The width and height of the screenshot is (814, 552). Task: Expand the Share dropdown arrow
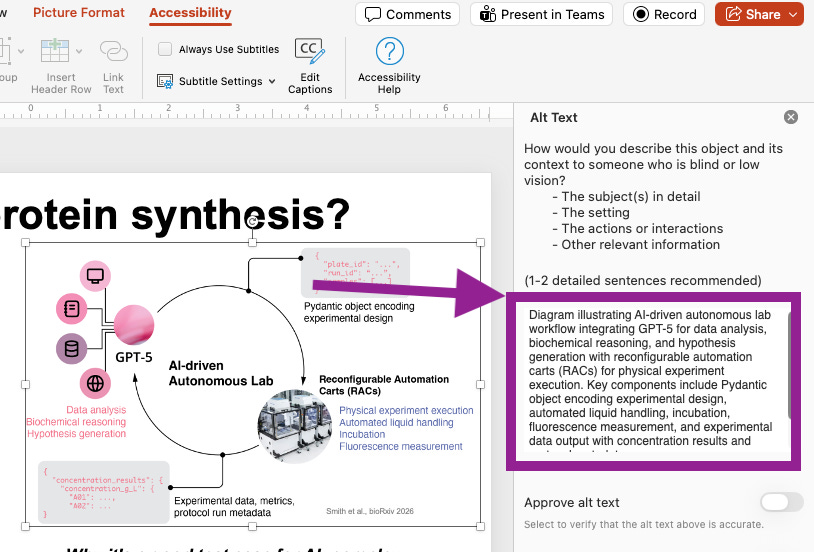pos(794,15)
